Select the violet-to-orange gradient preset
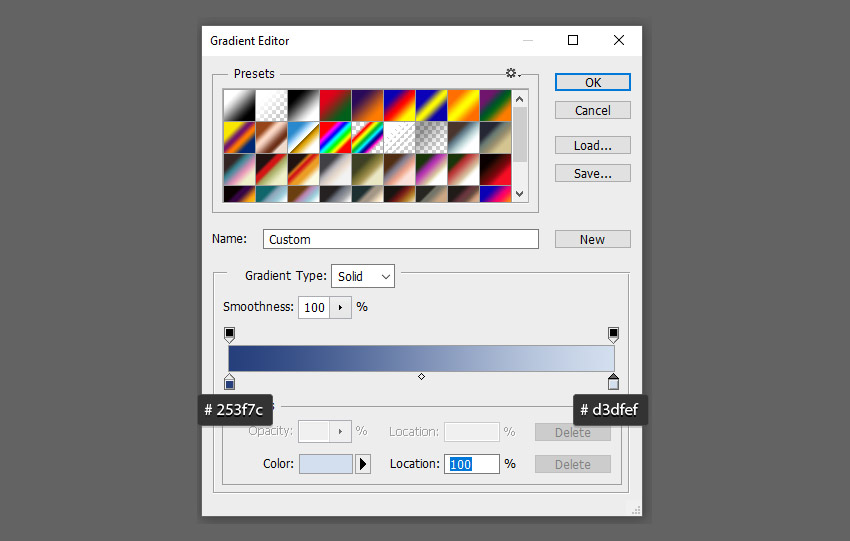 tap(367, 105)
